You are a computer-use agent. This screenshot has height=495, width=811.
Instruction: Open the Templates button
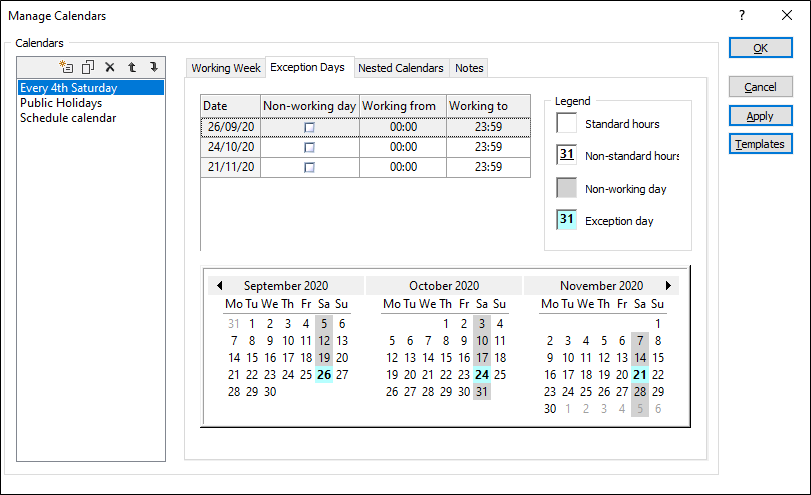click(x=760, y=144)
